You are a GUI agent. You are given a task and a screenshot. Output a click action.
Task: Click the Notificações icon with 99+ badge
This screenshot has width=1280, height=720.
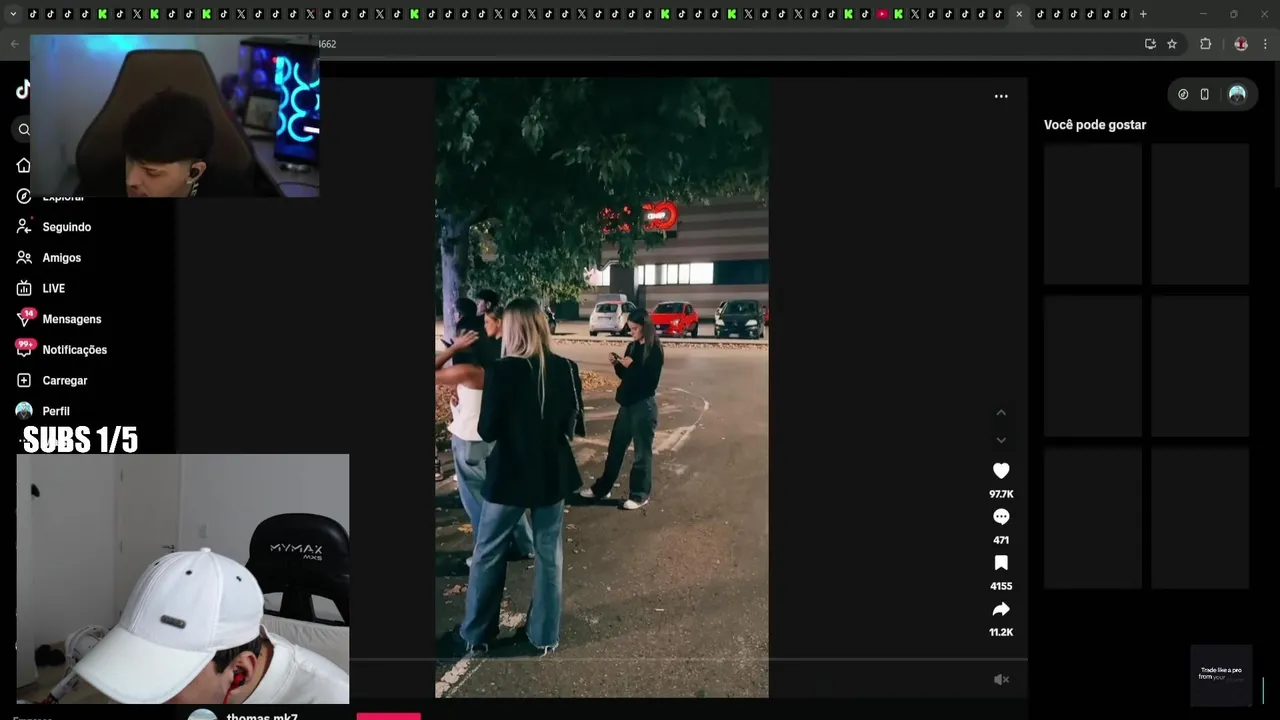pos(24,349)
